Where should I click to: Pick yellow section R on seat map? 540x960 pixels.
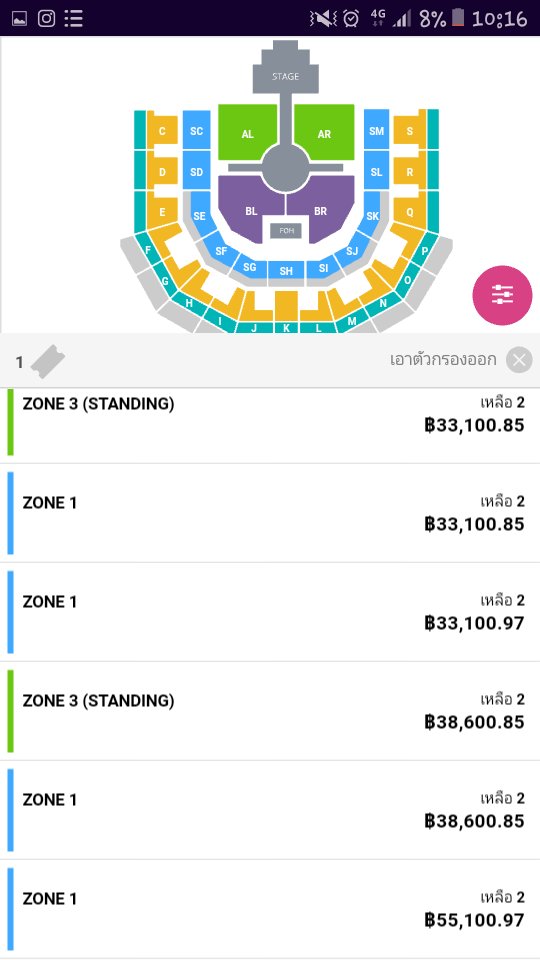click(410, 171)
